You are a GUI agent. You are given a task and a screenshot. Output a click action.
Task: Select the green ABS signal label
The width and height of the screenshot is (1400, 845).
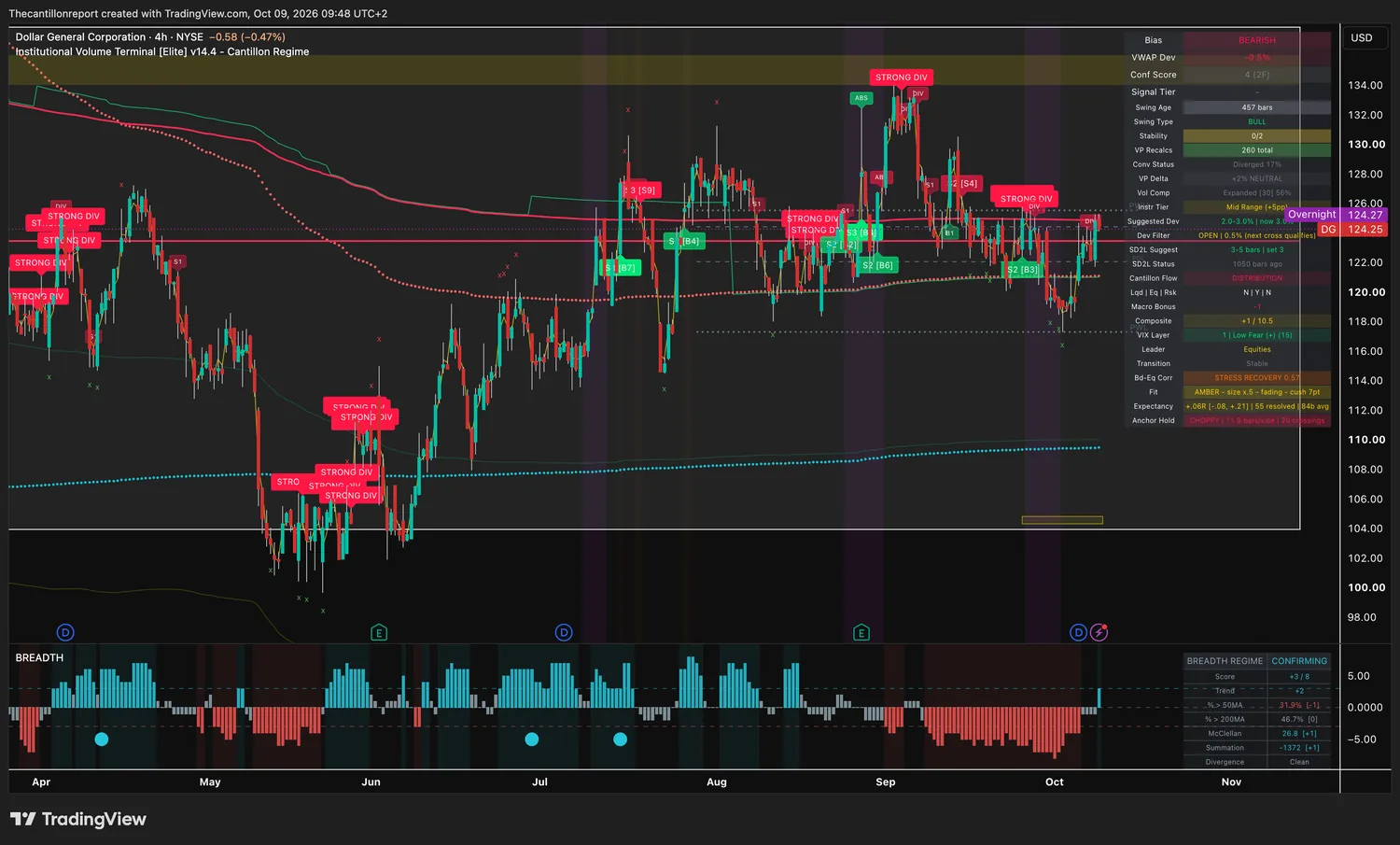861,98
